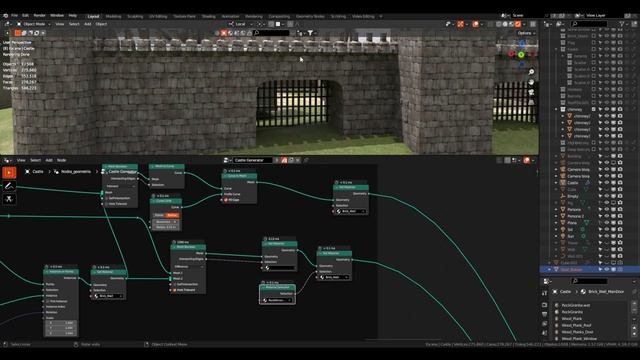The width and height of the screenshot is (640, 360).
Task: Click the 3D viewport editor type icon
Action: (x=7, y=24)
